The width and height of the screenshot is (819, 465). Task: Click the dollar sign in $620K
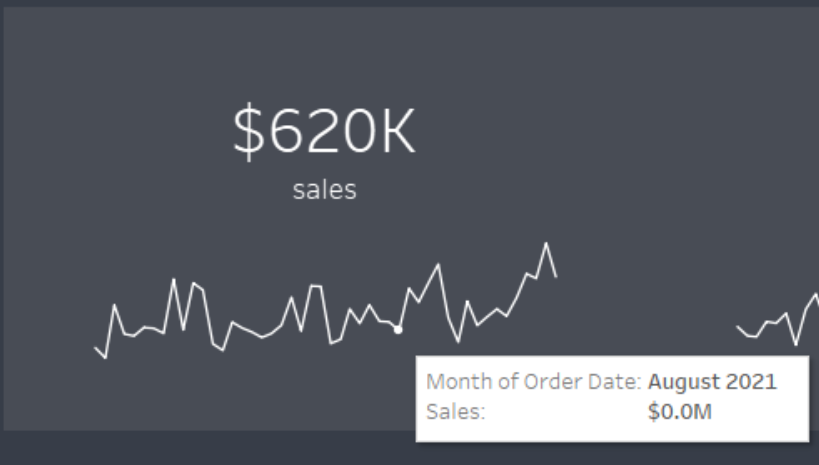pos(249,131)
